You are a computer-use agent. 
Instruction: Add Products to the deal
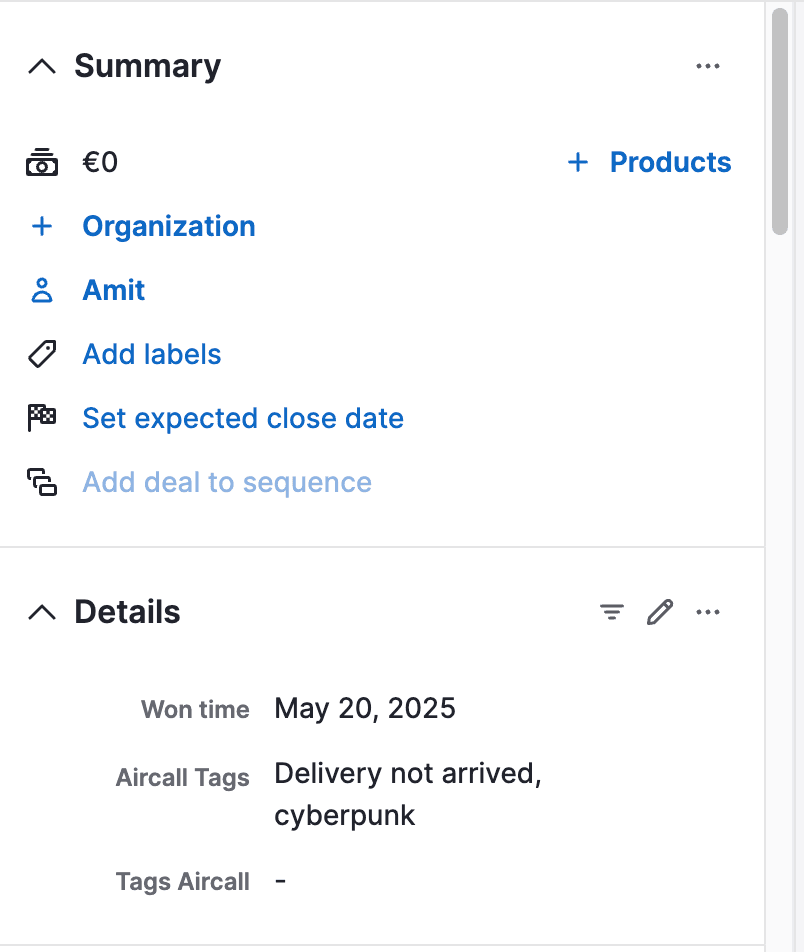coord(670,162)
